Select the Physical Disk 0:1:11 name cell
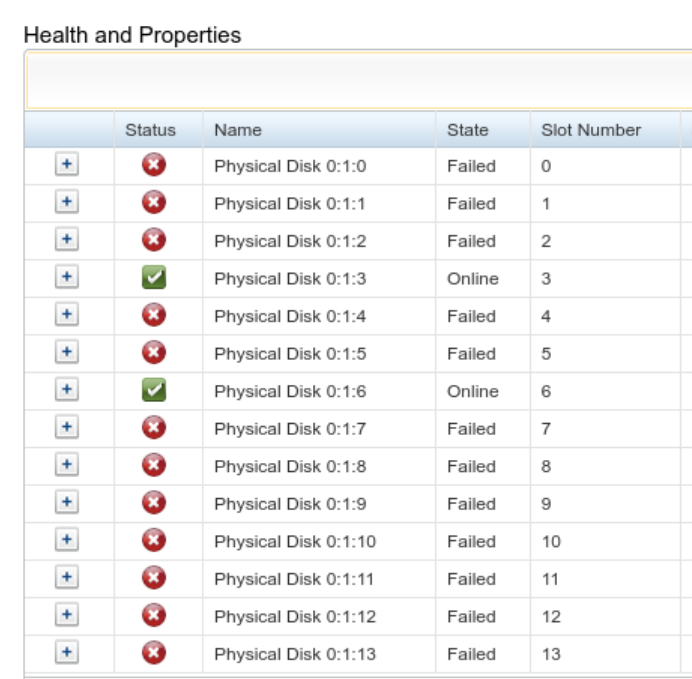692x679 pixels. [294, 579]
